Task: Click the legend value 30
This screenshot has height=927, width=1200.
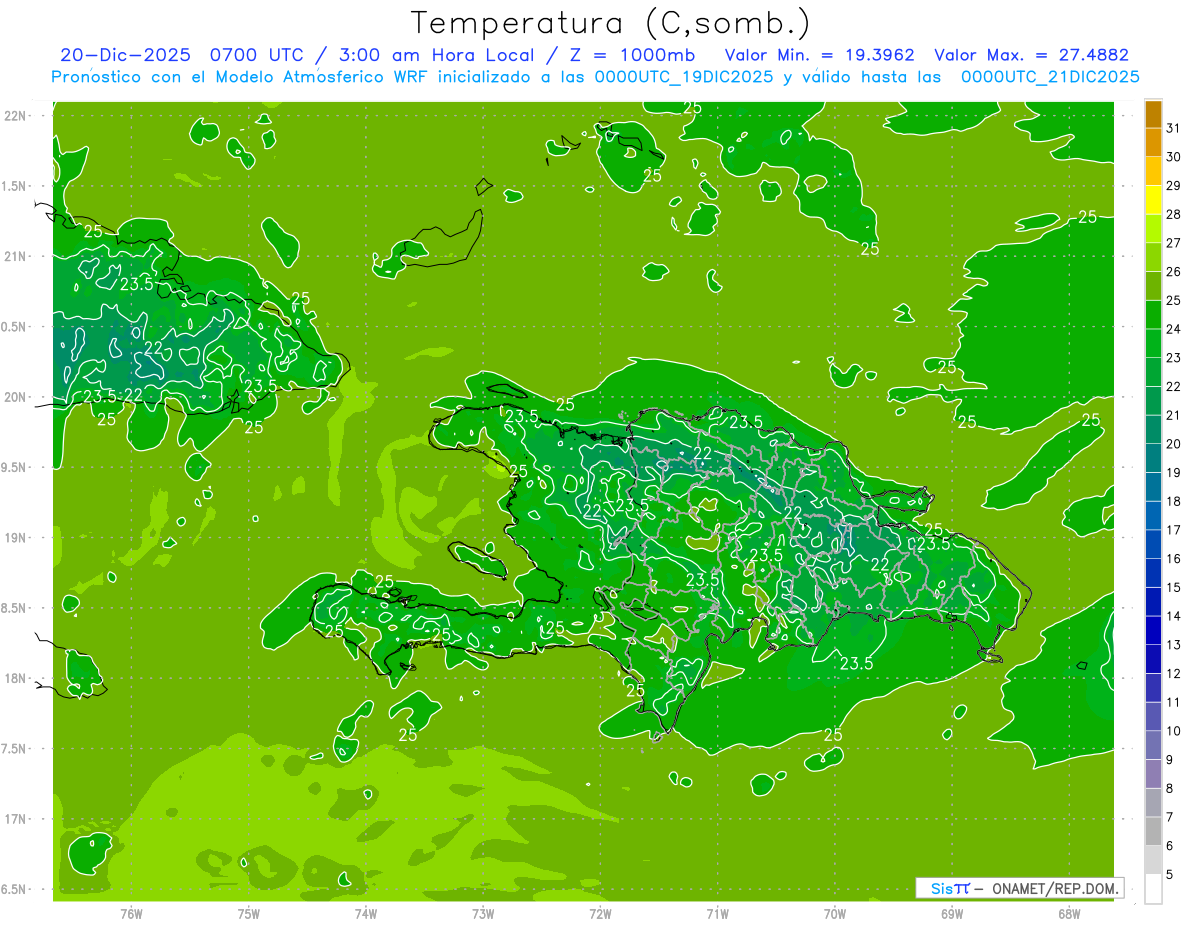Action: [x=1173, y=157]
